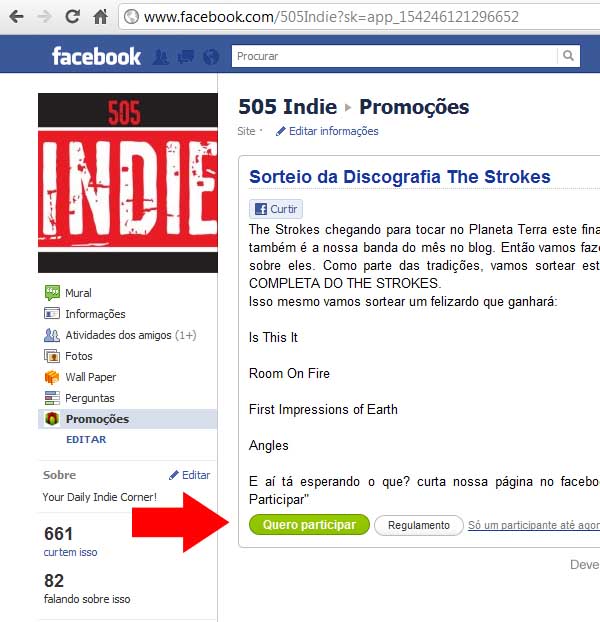
Task: Click the 505 Indie profile picture
Action: point(128,183)
